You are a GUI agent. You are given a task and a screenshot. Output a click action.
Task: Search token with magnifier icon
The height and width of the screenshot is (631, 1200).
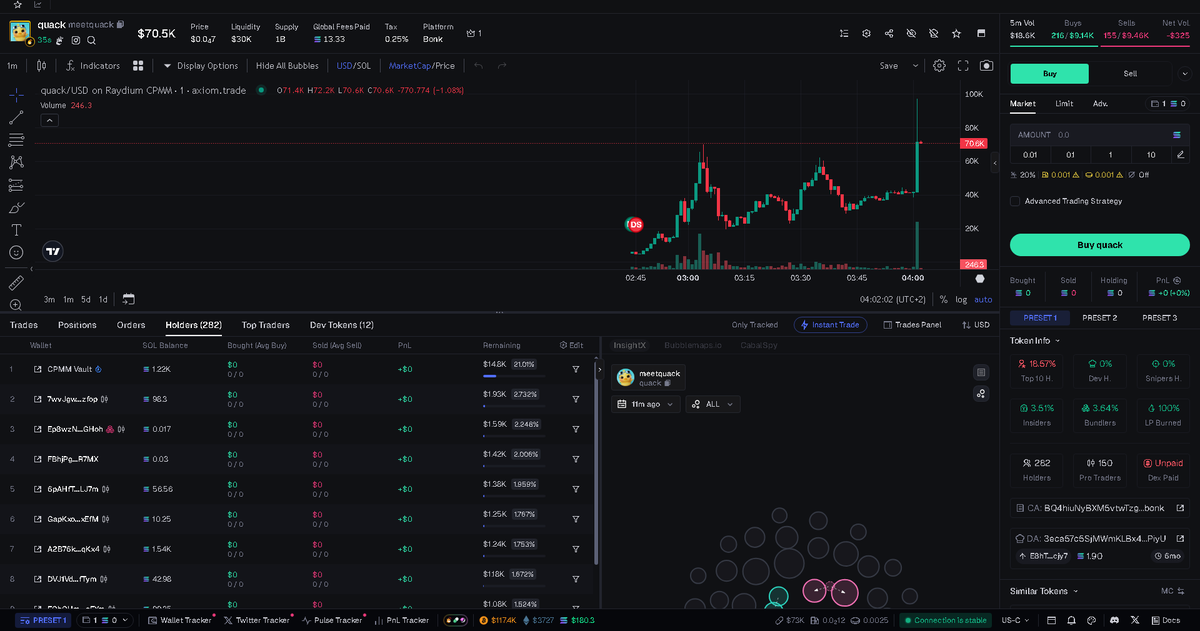click(x=91, y=40)
